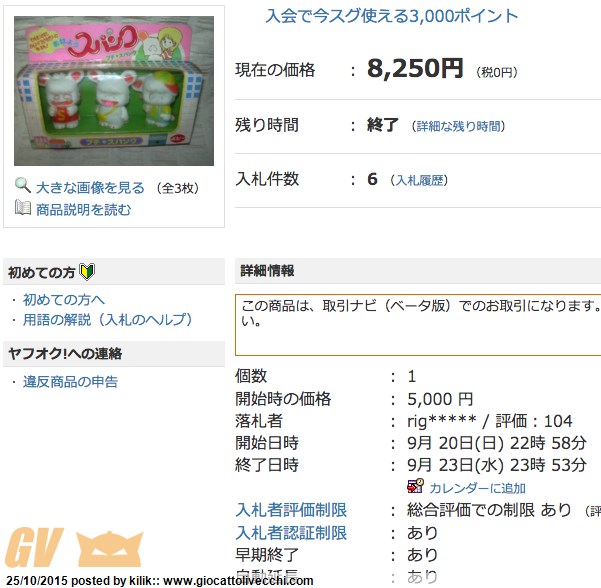The image size is (601, 588).
Task: Click the orange cat mask logo
Action: click(109, 549)
